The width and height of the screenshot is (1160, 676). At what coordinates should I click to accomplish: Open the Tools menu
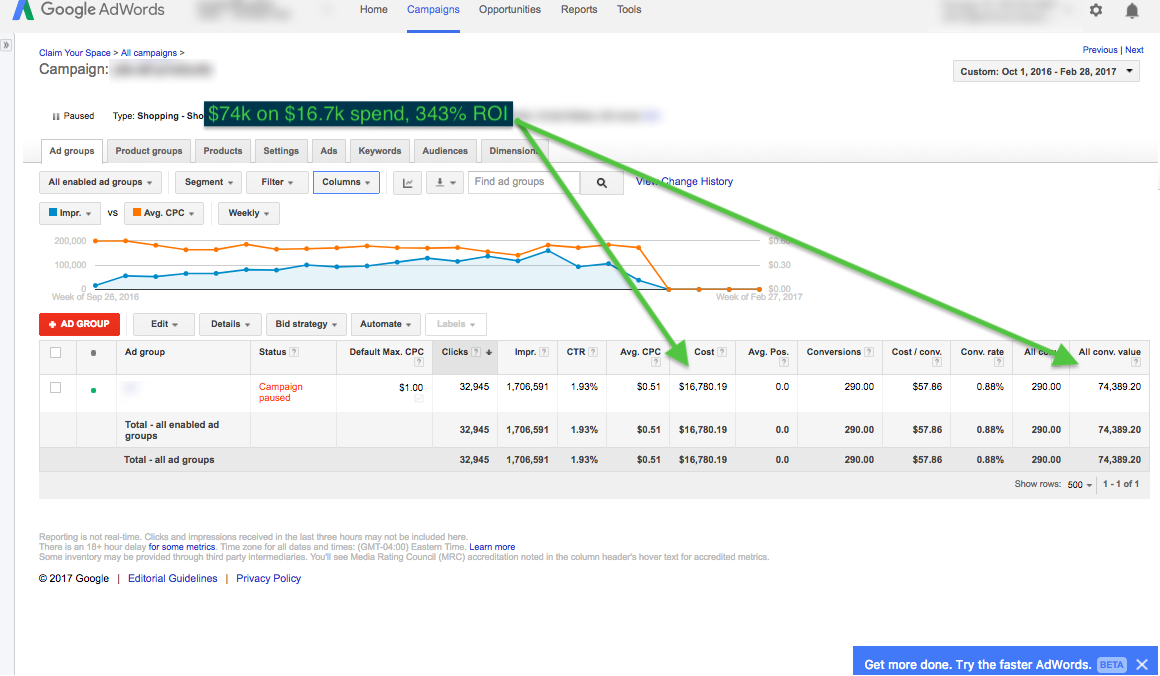coord(629,10)
